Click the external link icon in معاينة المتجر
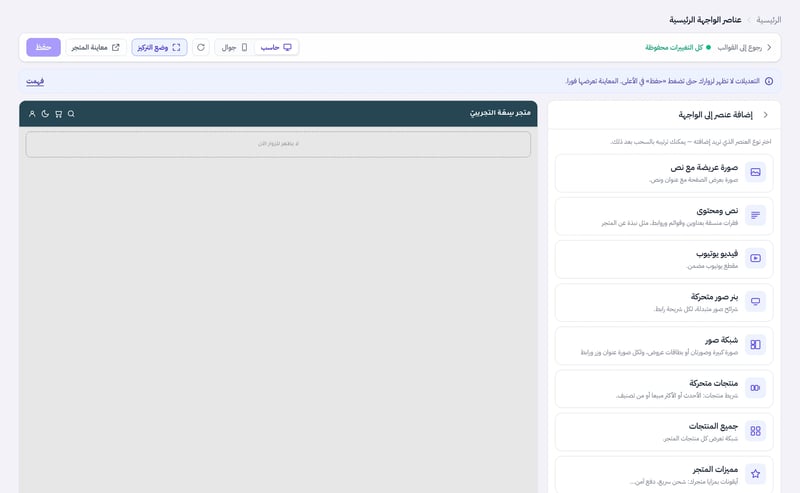 [116, 47]
